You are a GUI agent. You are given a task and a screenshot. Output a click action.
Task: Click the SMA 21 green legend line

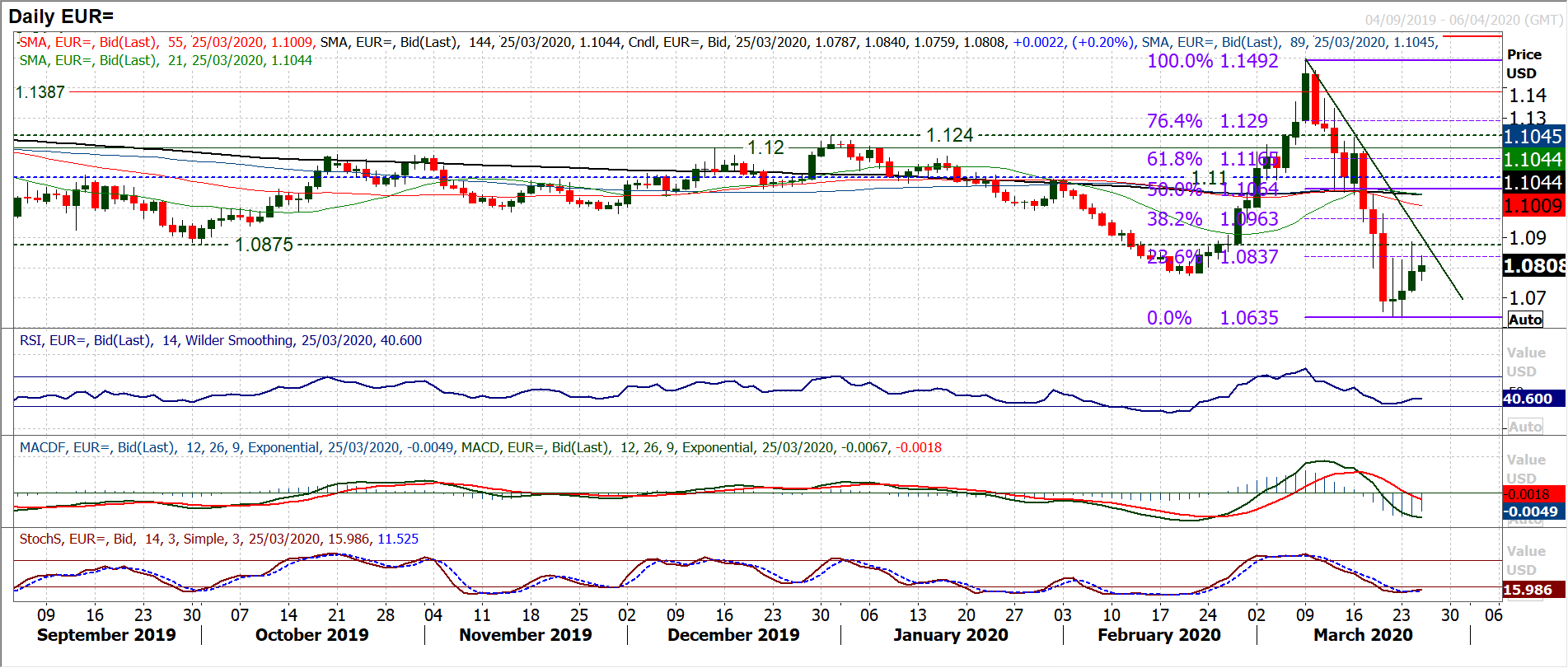tap(166, 60)
